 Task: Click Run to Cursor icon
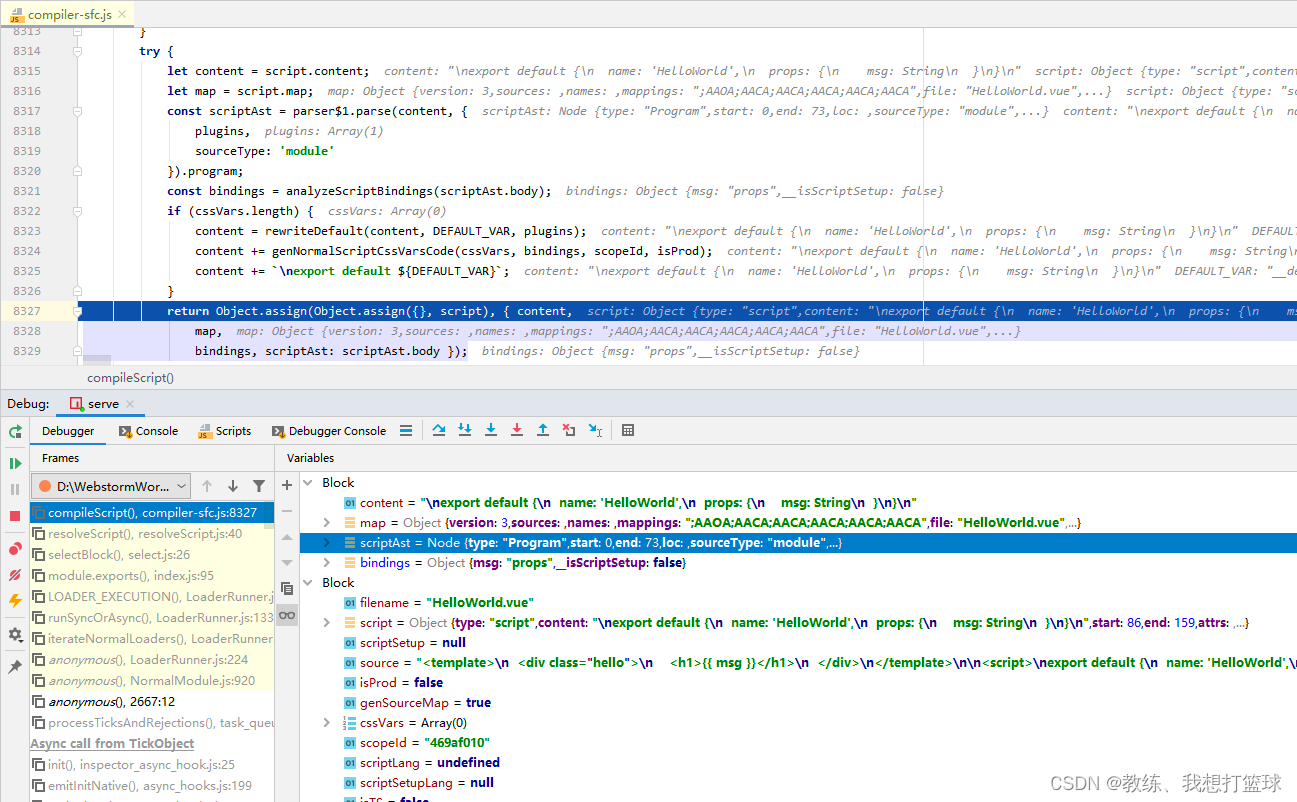pos(595,430)
